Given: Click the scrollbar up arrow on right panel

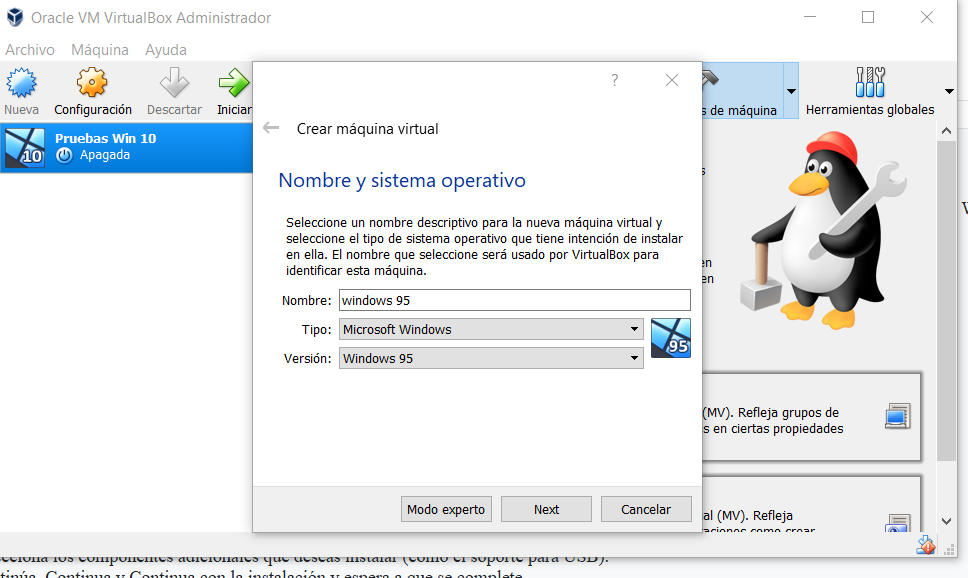Looking at the screenshot, I should [x=946, y=131].
